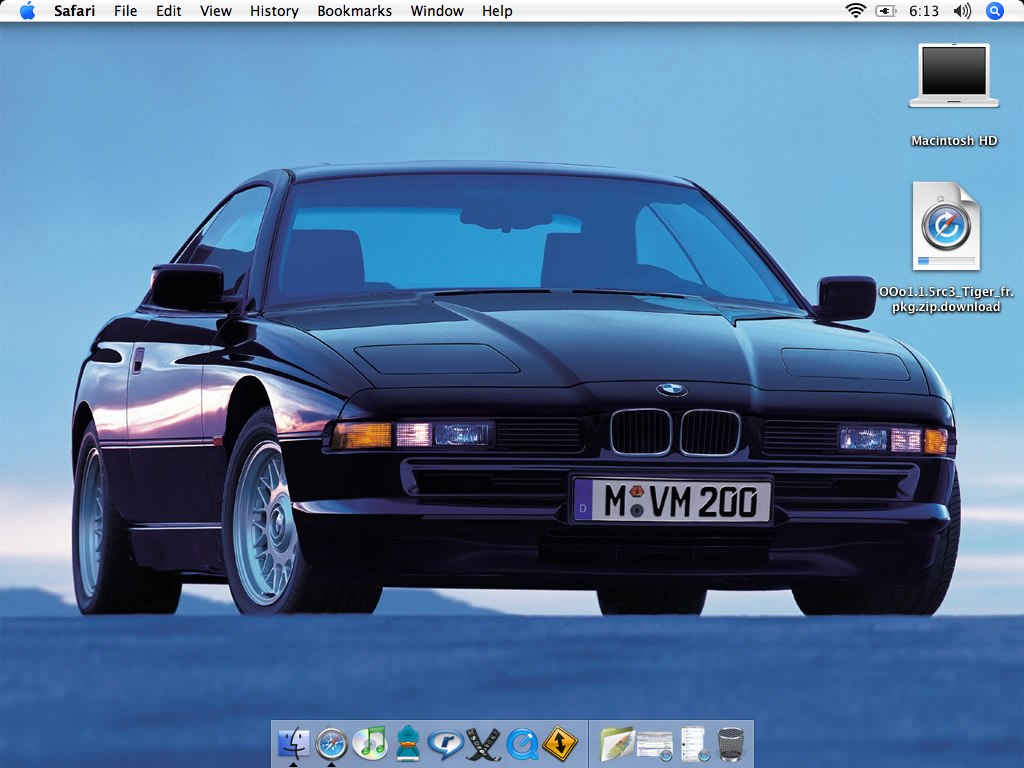Click the teal duck dock icon
Viewport: 1024px width, 768px height.
click(x=407, y=743)
